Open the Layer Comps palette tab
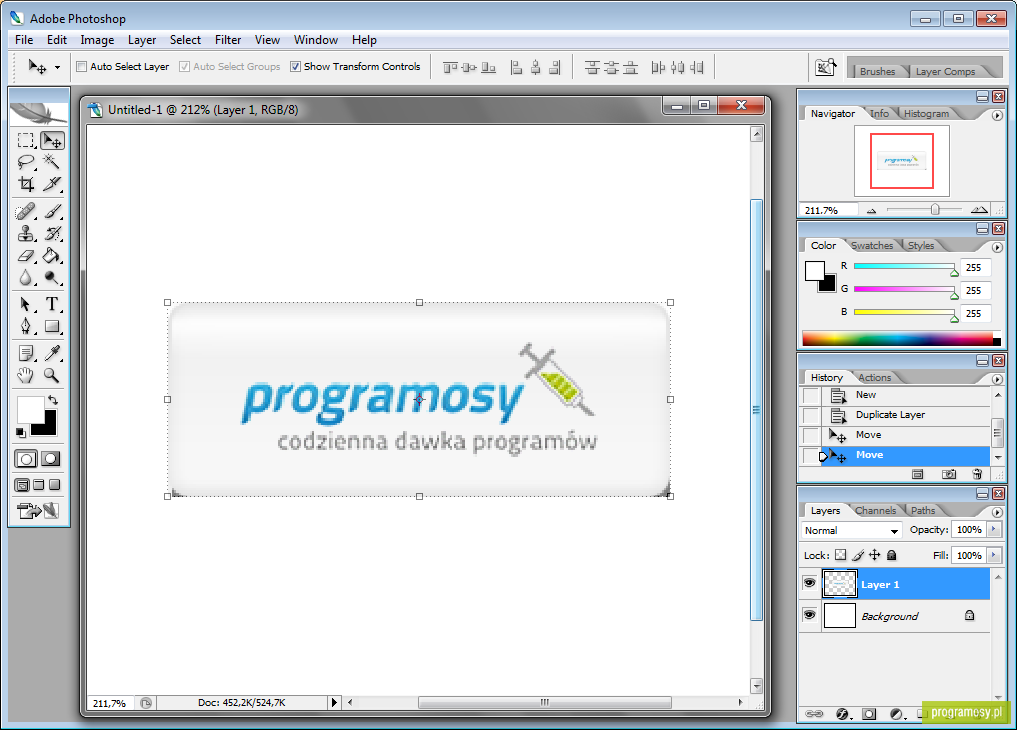Viewport: 1017px width, 730px height. coord(945,71)
